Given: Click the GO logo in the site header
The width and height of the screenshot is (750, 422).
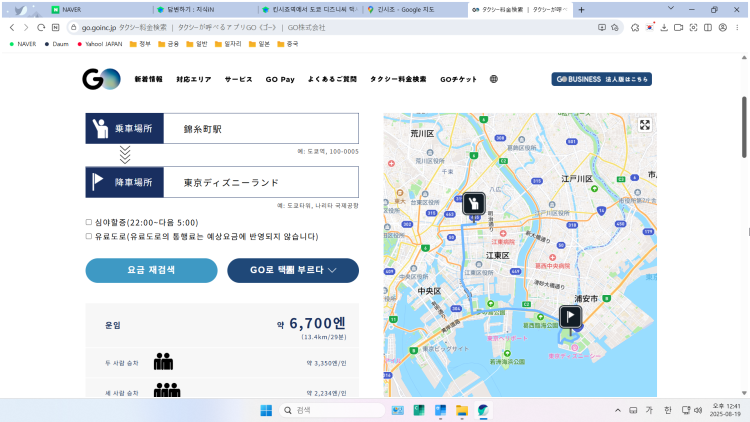Looking at the screenshot, I should pyautogui.click(x=101, y=79).
